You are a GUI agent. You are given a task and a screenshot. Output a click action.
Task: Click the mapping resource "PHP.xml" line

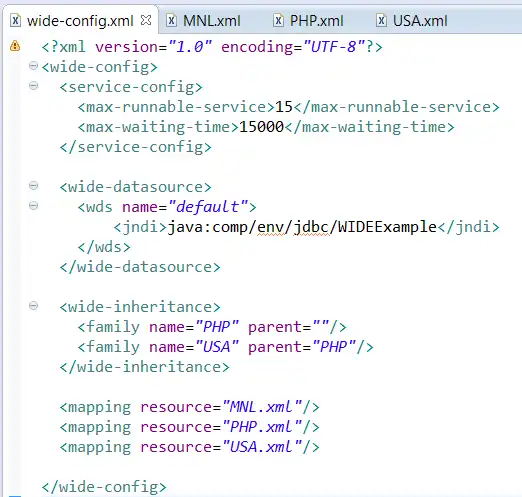(x=189, y=427)
